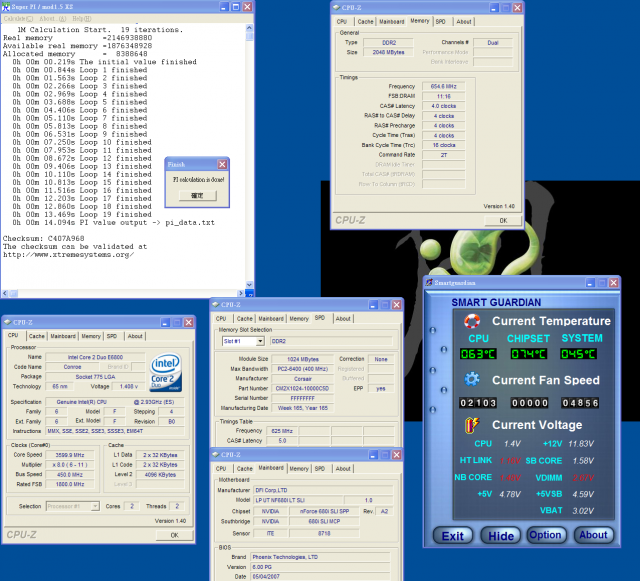
Task: Click the CPU-Z Memory window title icon
Action: (x=336, y=8)
